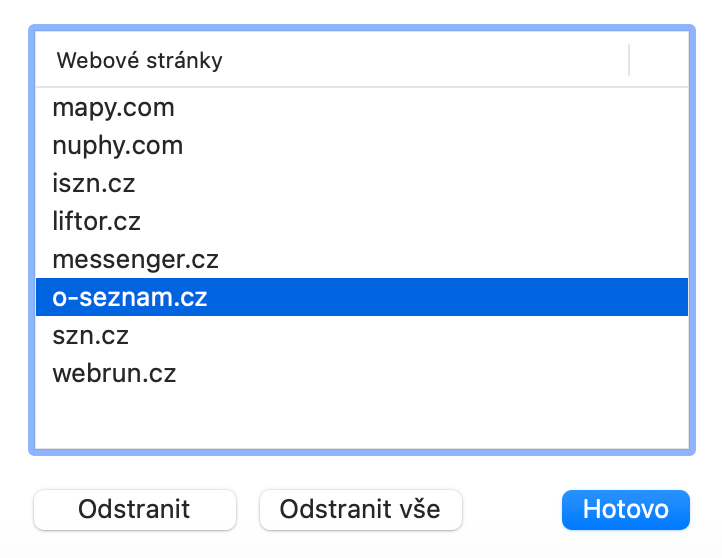This screenshot has width=722, height=558.
Task: Select the nuphy.com entry
Action: pyautogui.click(x=118, y=146)
